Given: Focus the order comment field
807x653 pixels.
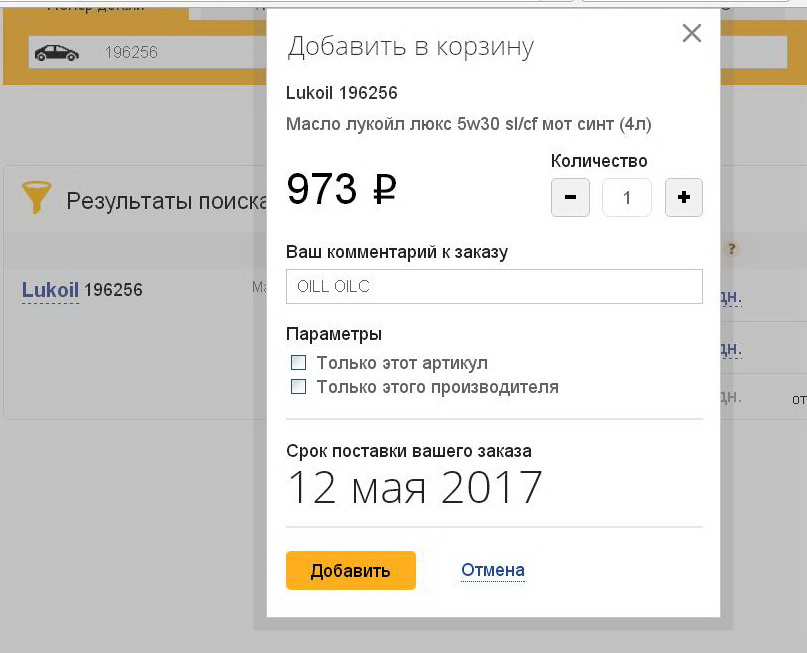Looking at the screenshot, I should pos(494,286).
